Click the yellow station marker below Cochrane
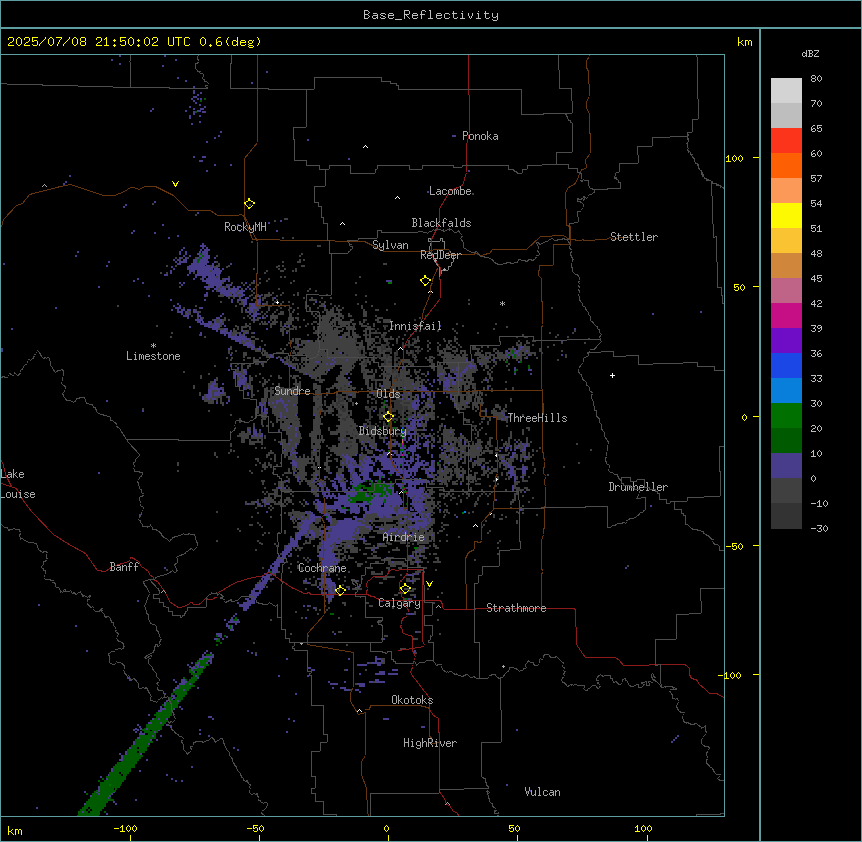 340,590
